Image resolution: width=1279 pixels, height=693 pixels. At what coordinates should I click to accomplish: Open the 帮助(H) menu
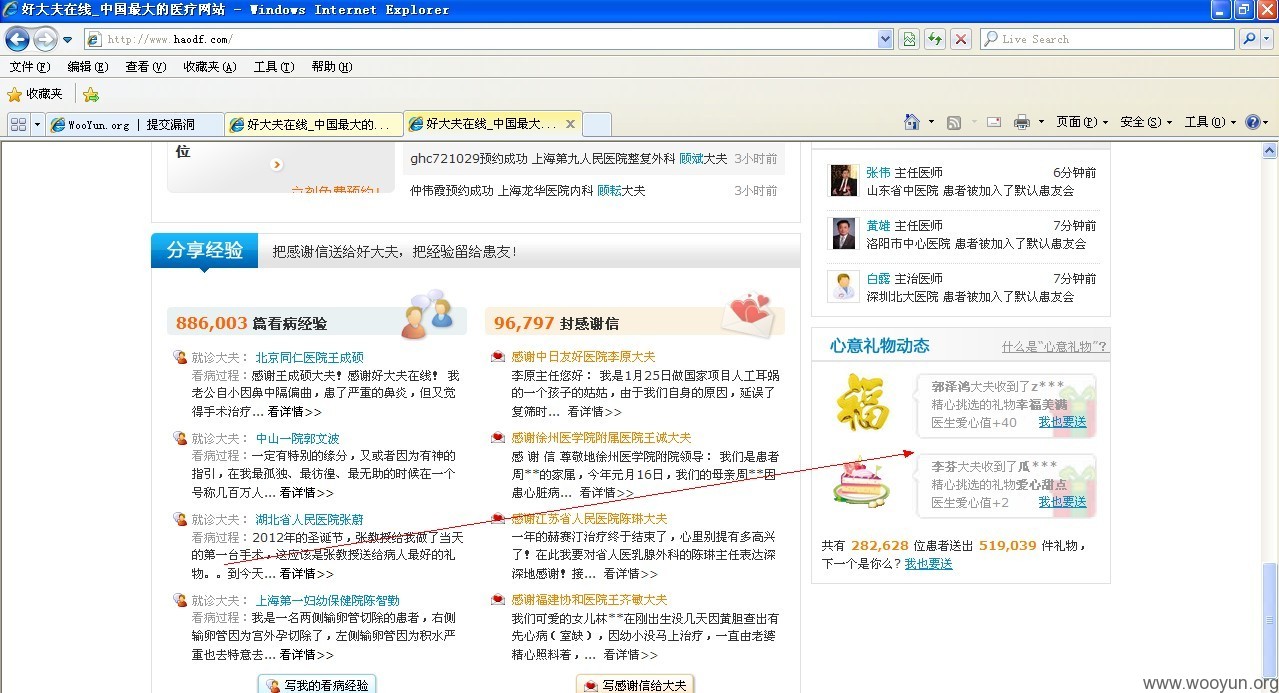(x=332, y=67)
